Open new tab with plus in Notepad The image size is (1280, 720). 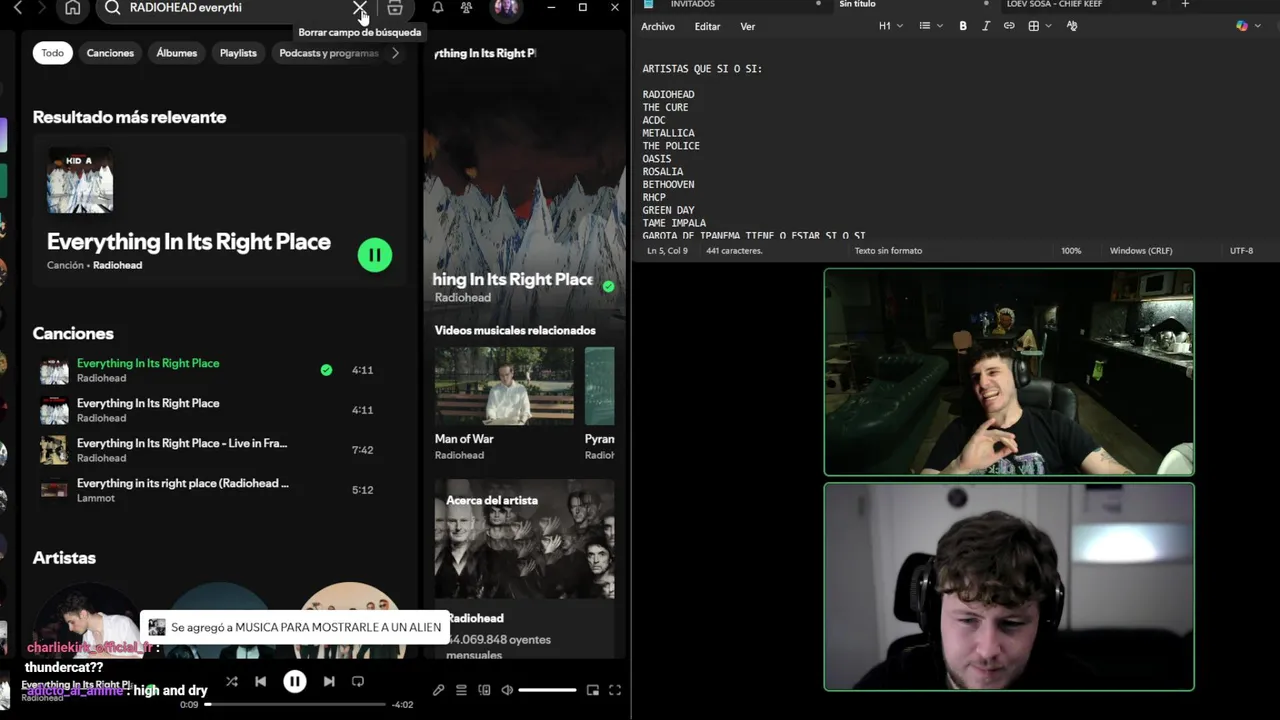(x=1185, y=4)
